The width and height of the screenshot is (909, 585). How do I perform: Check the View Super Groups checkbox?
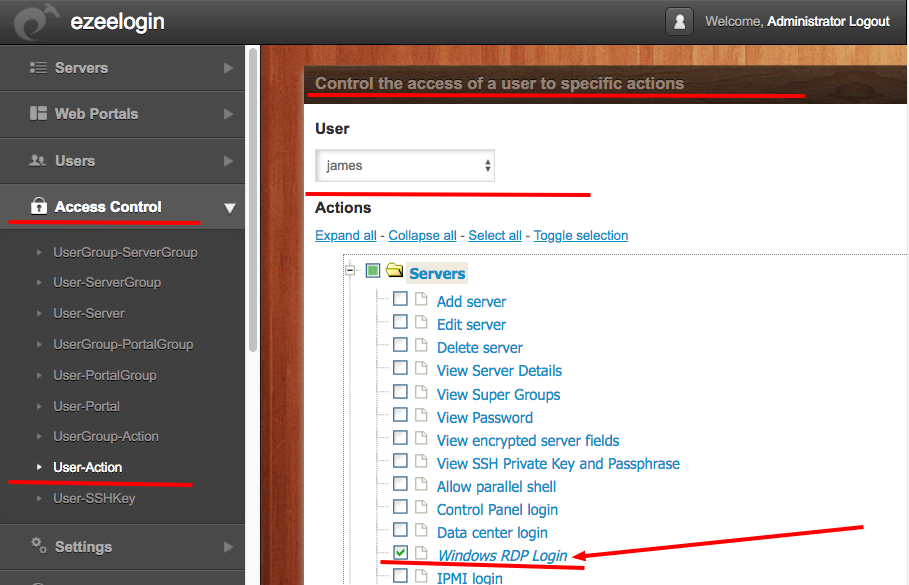(x=400, y=391)
